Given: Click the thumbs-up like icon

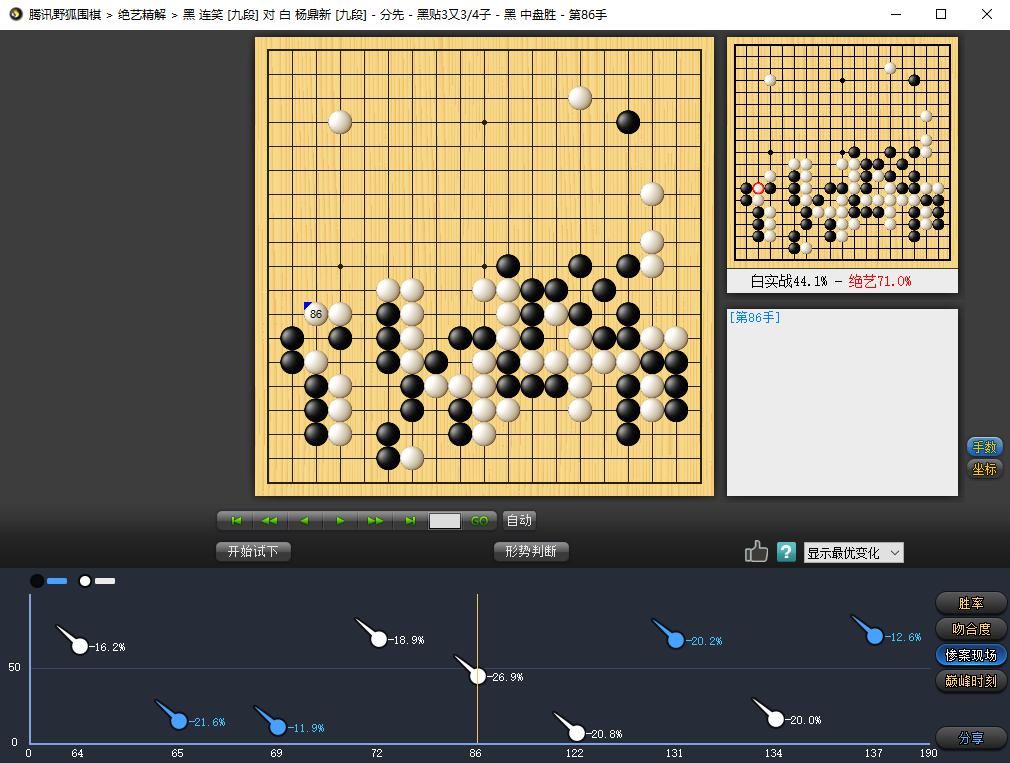Looking at the screenshot, I should coord(756,551).
